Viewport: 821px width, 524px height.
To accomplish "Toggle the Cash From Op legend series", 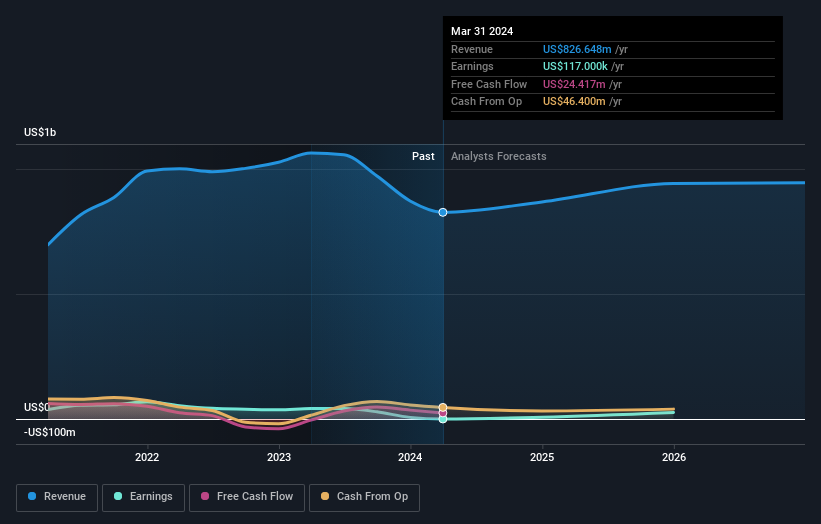I will click(364, 497).
